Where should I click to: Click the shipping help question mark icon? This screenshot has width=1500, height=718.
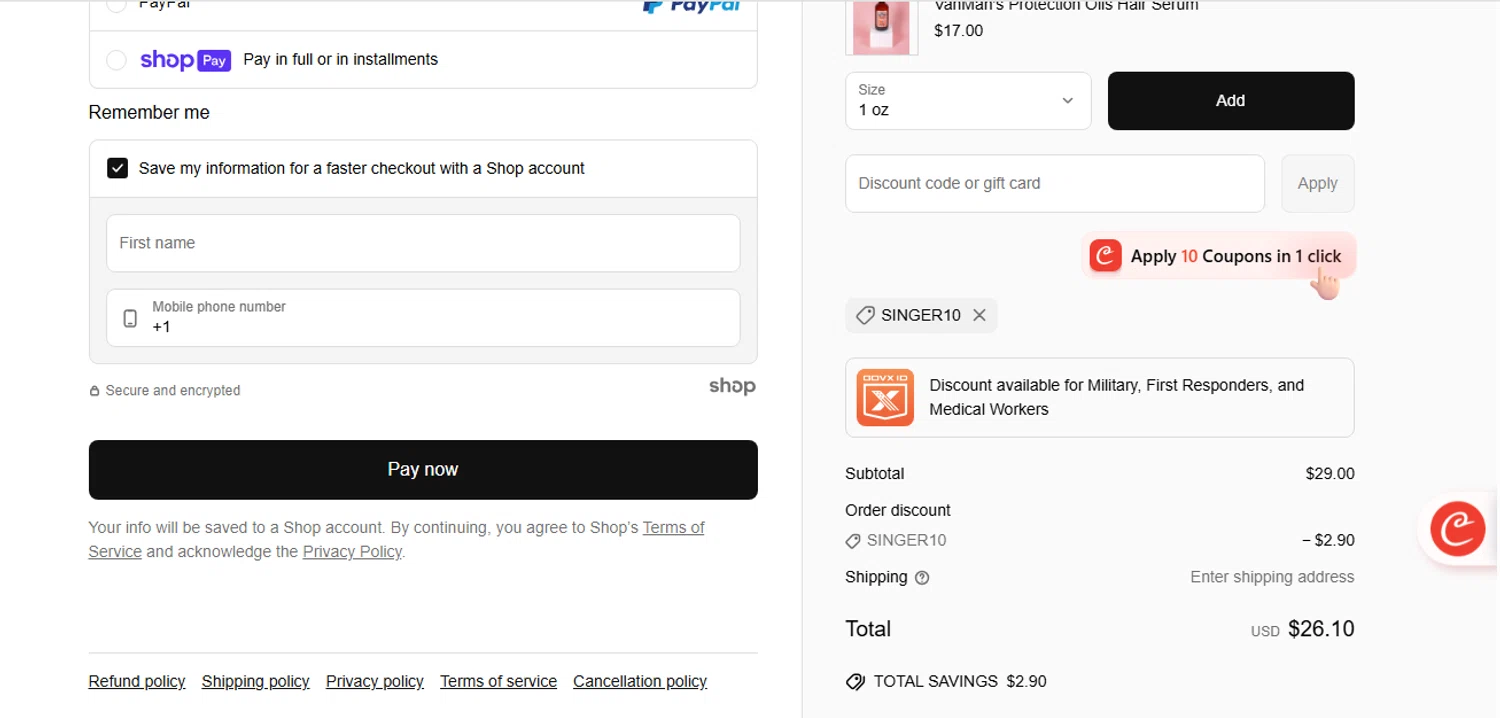pyautogui.click(x=922, y=578)
